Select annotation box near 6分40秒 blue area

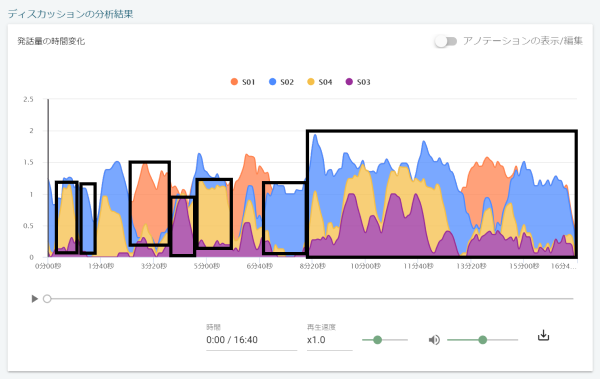pyautogui.click(x=285, y=218)
